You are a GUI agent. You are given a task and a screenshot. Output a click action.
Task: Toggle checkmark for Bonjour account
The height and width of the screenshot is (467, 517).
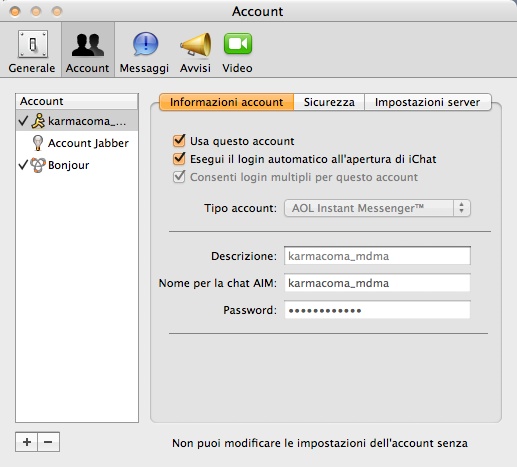tap(23, 165)
